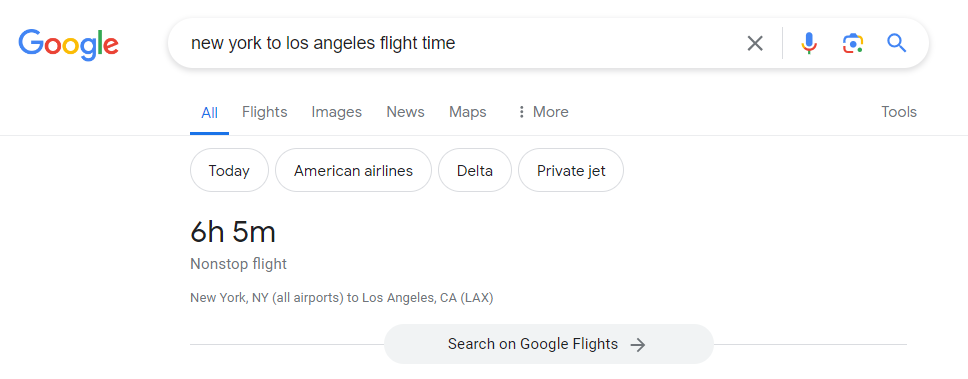Open Google Lens image search icon
This screenshot has height=379, width=968.
pos(853,43)
